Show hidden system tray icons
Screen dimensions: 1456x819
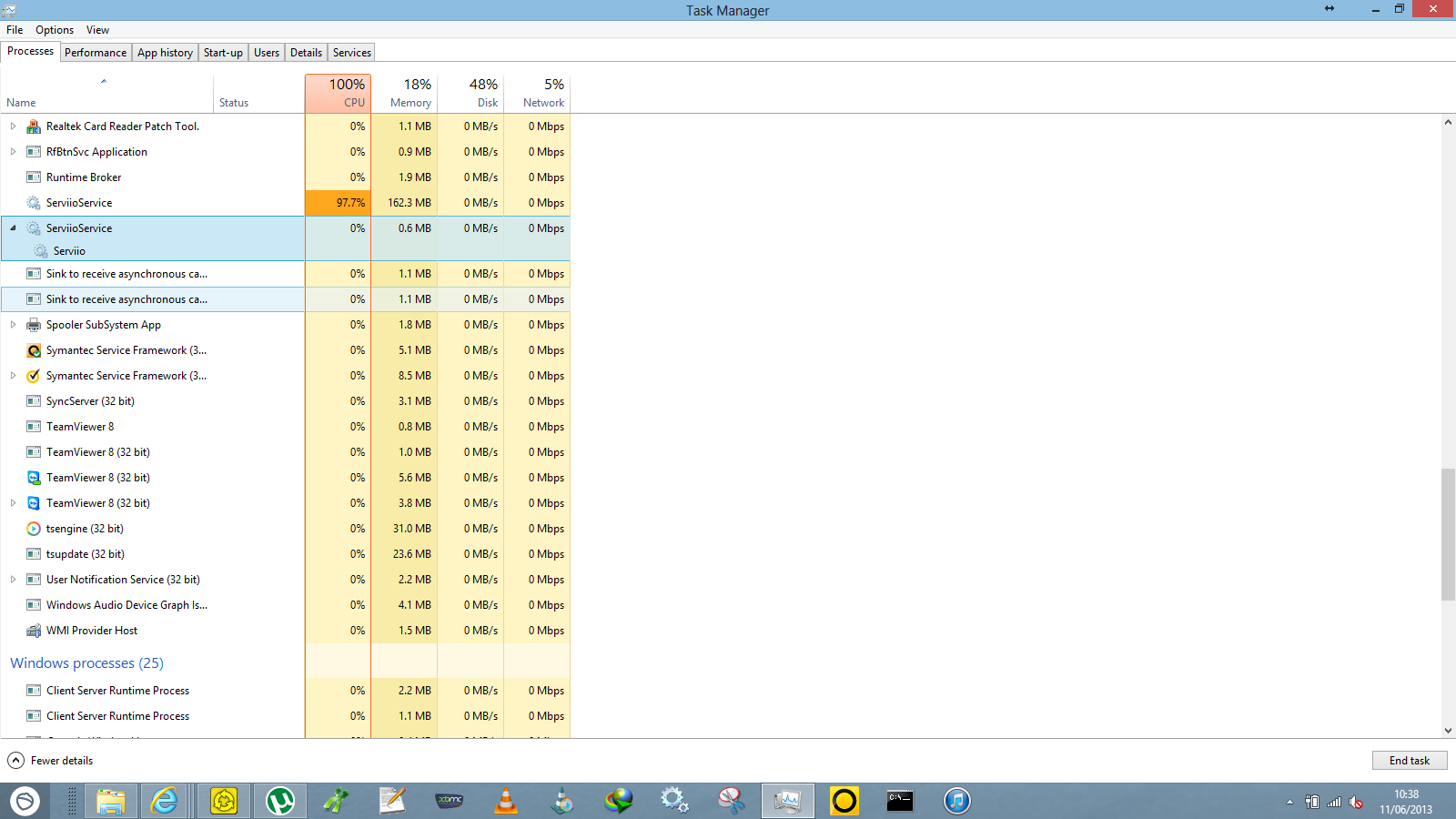[x=1289, y=802]
